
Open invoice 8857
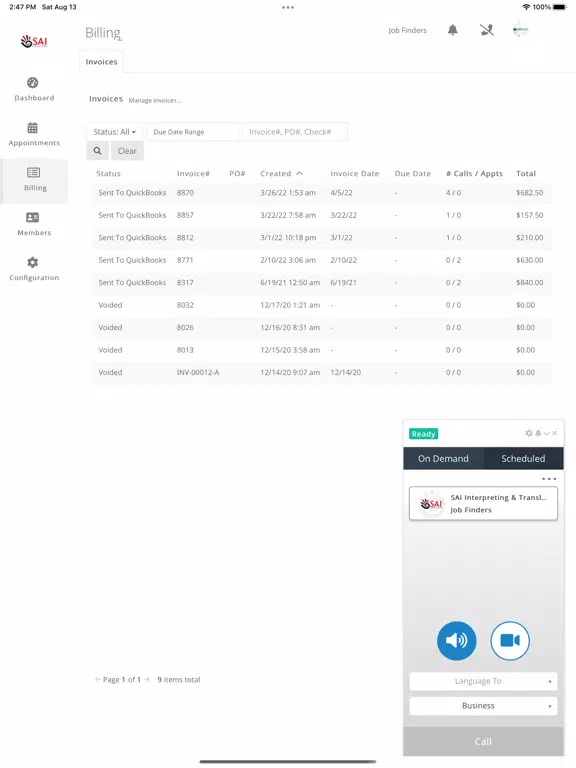click(322, 215)
